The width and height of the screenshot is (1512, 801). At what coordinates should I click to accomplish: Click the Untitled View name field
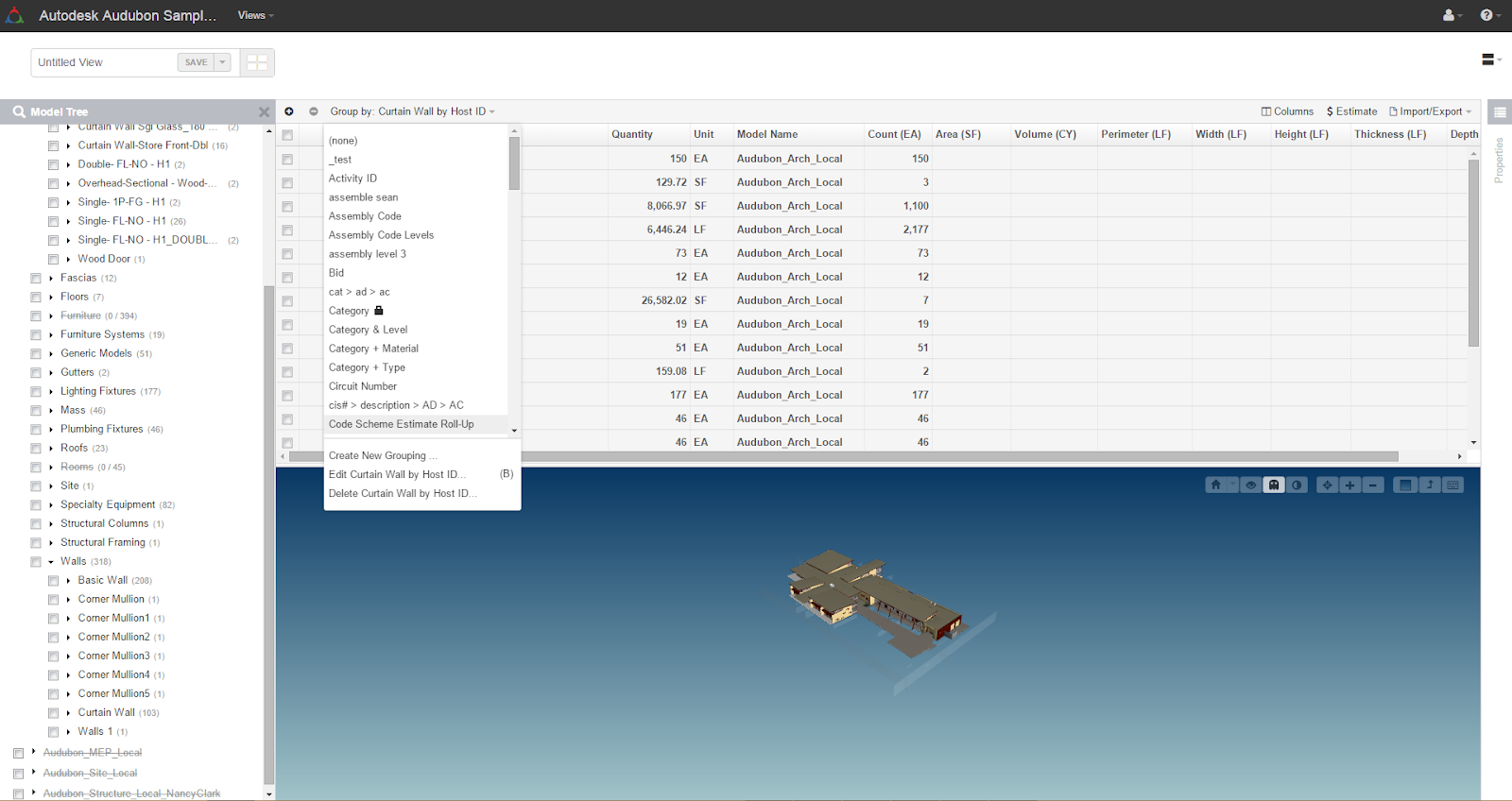coord(105,62)
